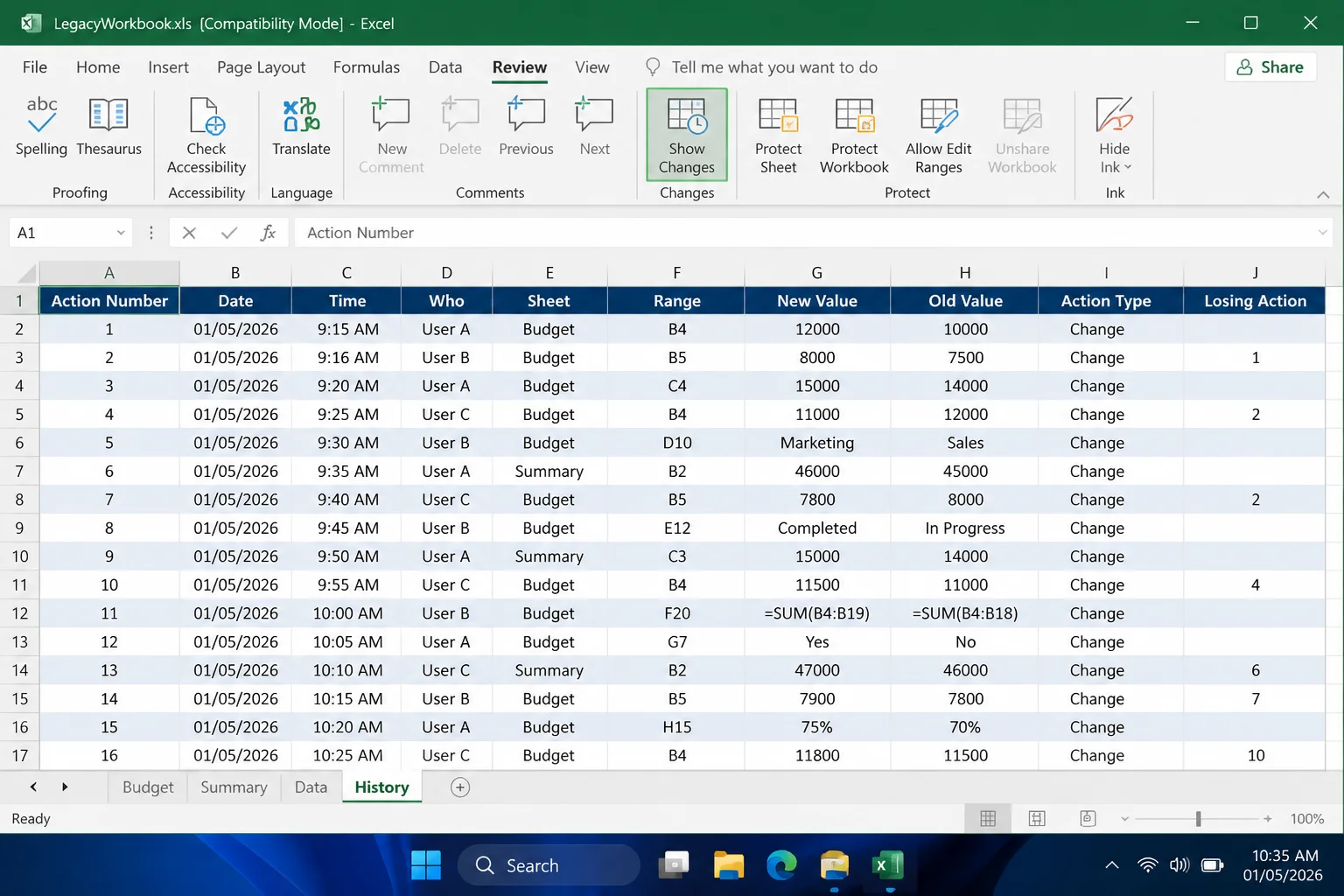This screenshot has width=1344, height=896.
Task: Click Protect Workbook
Action: pyautogui.click(x=854, y=135)
